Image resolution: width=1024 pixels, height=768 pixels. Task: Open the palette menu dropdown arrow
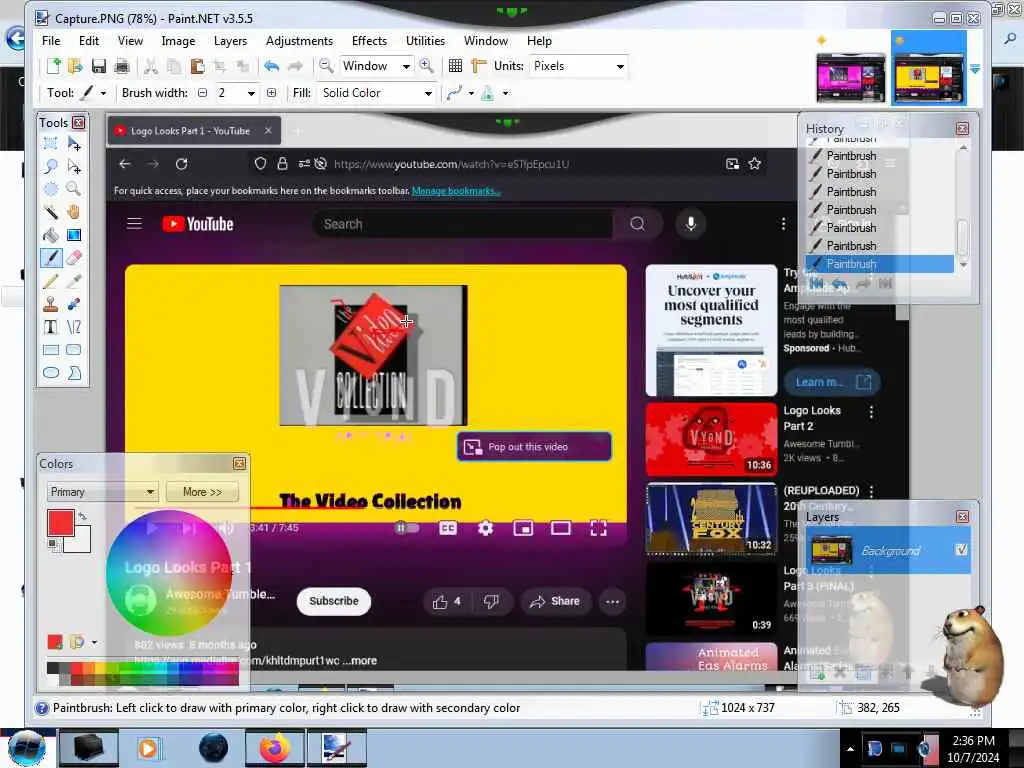click(95, 643)
